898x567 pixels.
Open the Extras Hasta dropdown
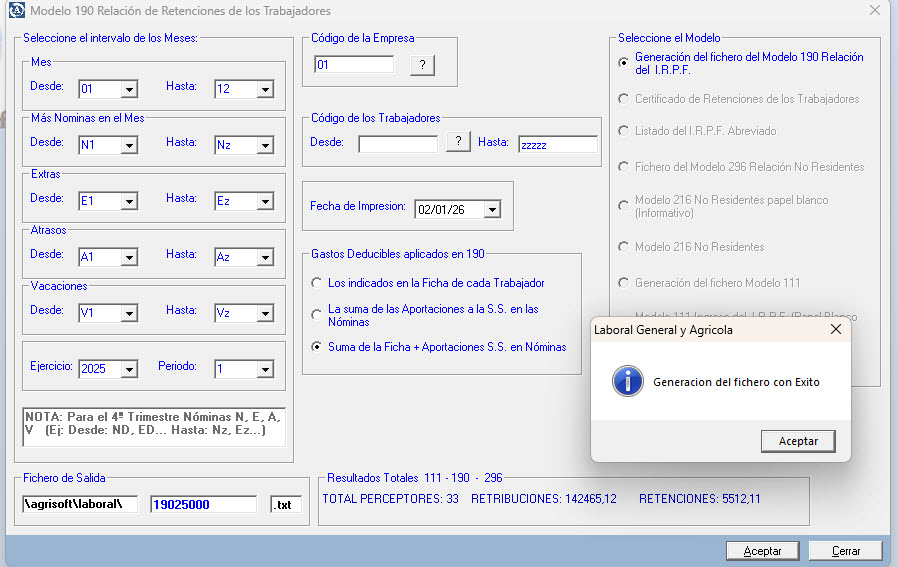pos(264,202)
